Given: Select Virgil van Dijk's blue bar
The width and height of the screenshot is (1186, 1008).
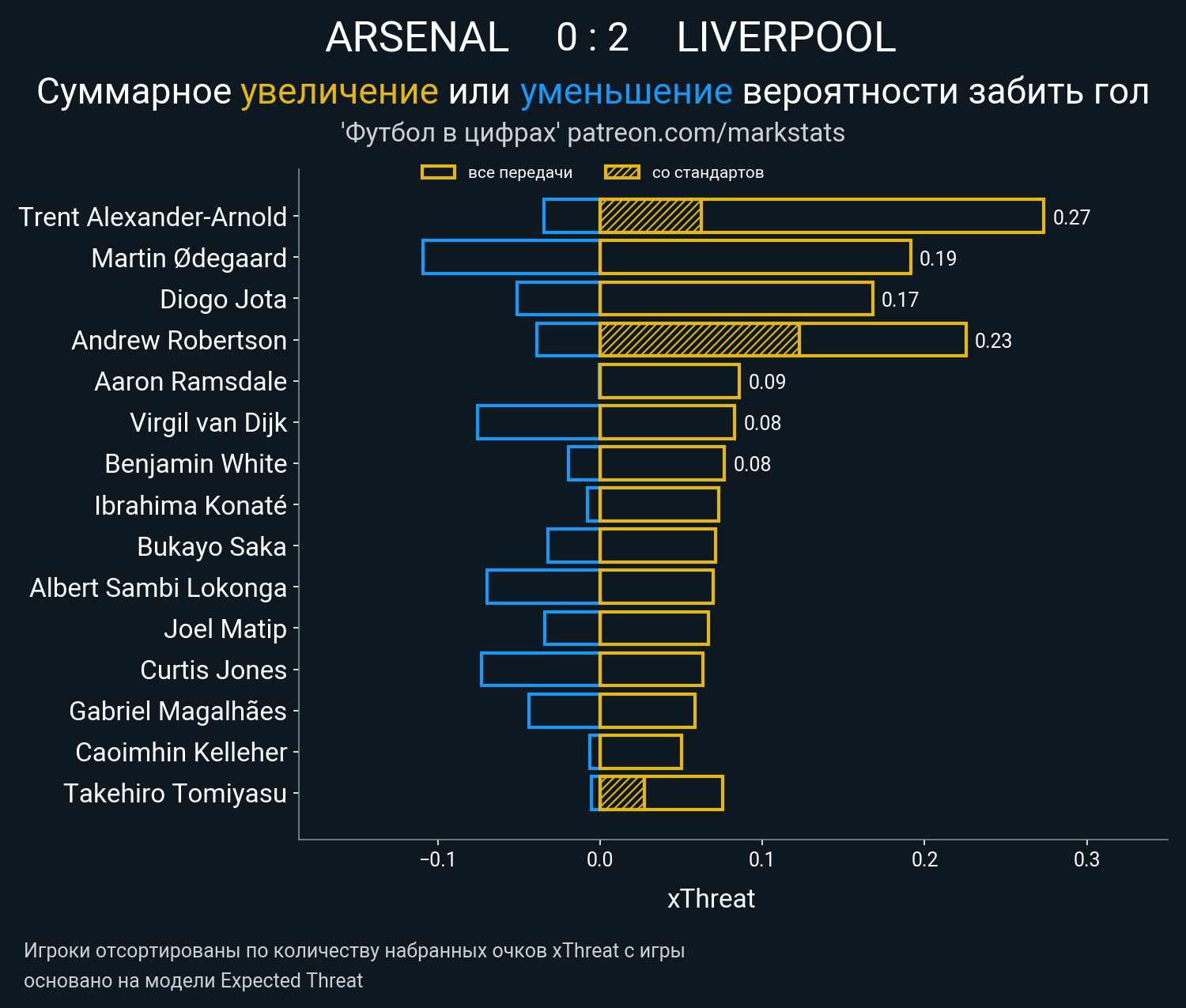Looking at the screenshot, I should (538, 422).
